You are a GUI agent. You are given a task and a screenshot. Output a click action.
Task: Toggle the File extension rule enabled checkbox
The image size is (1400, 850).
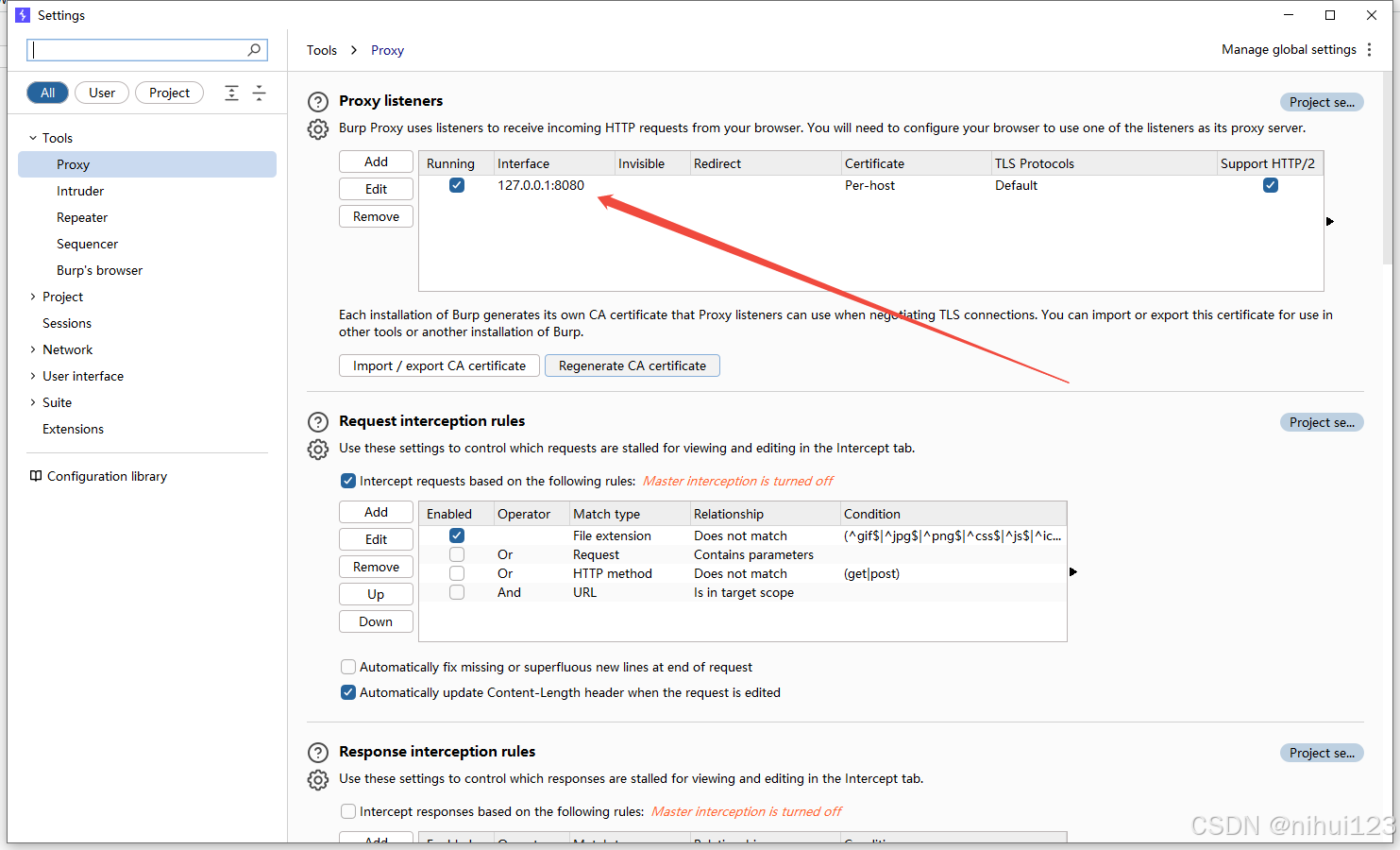(457, 535)
